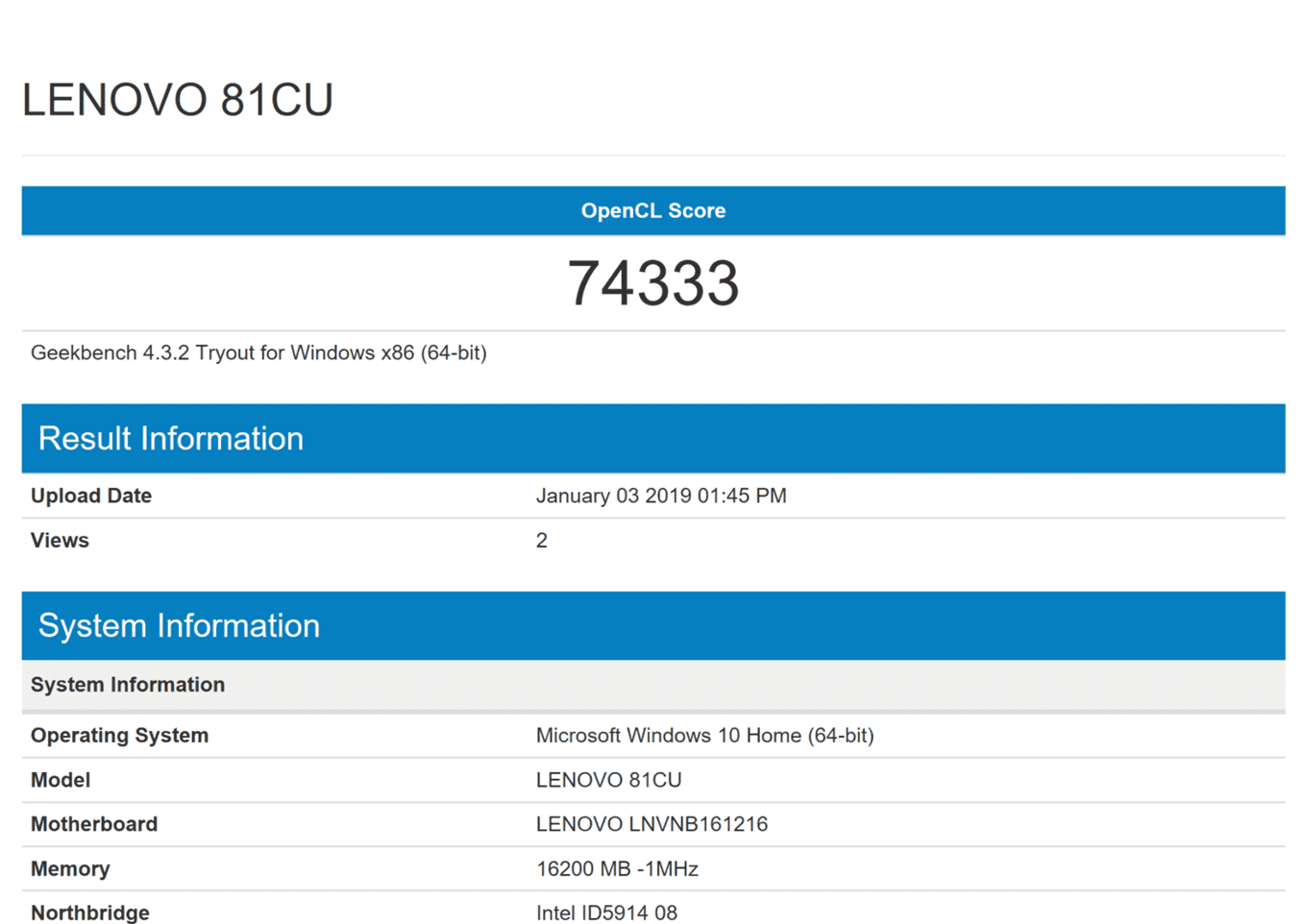Click the Northbridge label
The image size is (1304, 924).
pos(90,912)
